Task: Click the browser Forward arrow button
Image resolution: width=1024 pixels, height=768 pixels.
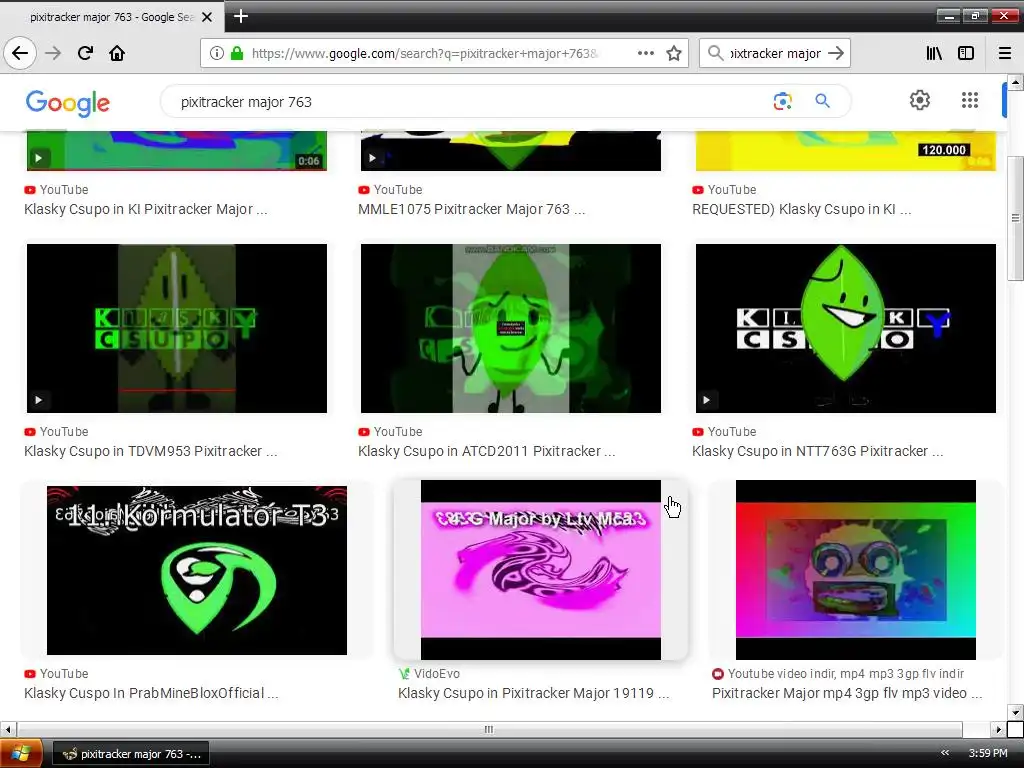Action: tap(53, 53)
